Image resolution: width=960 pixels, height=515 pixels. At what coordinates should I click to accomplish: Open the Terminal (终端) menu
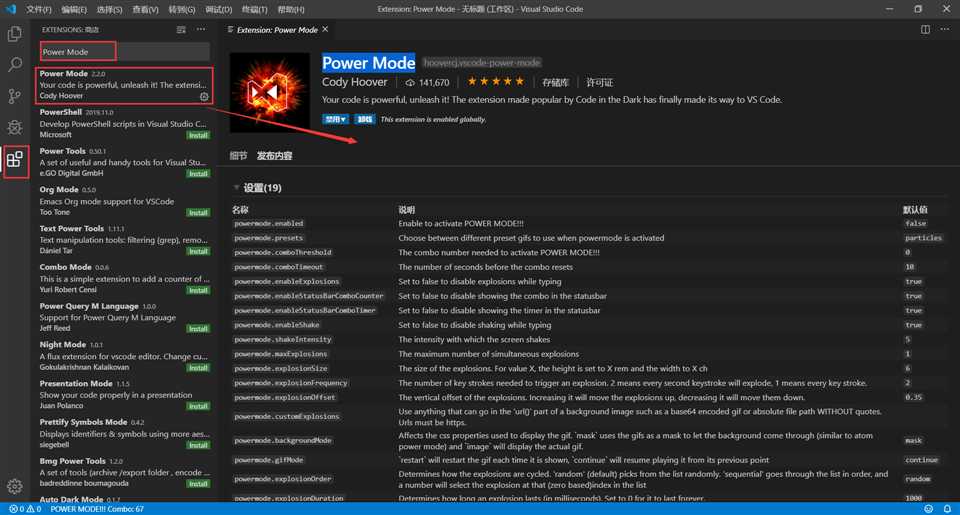[x=254, y=9]
